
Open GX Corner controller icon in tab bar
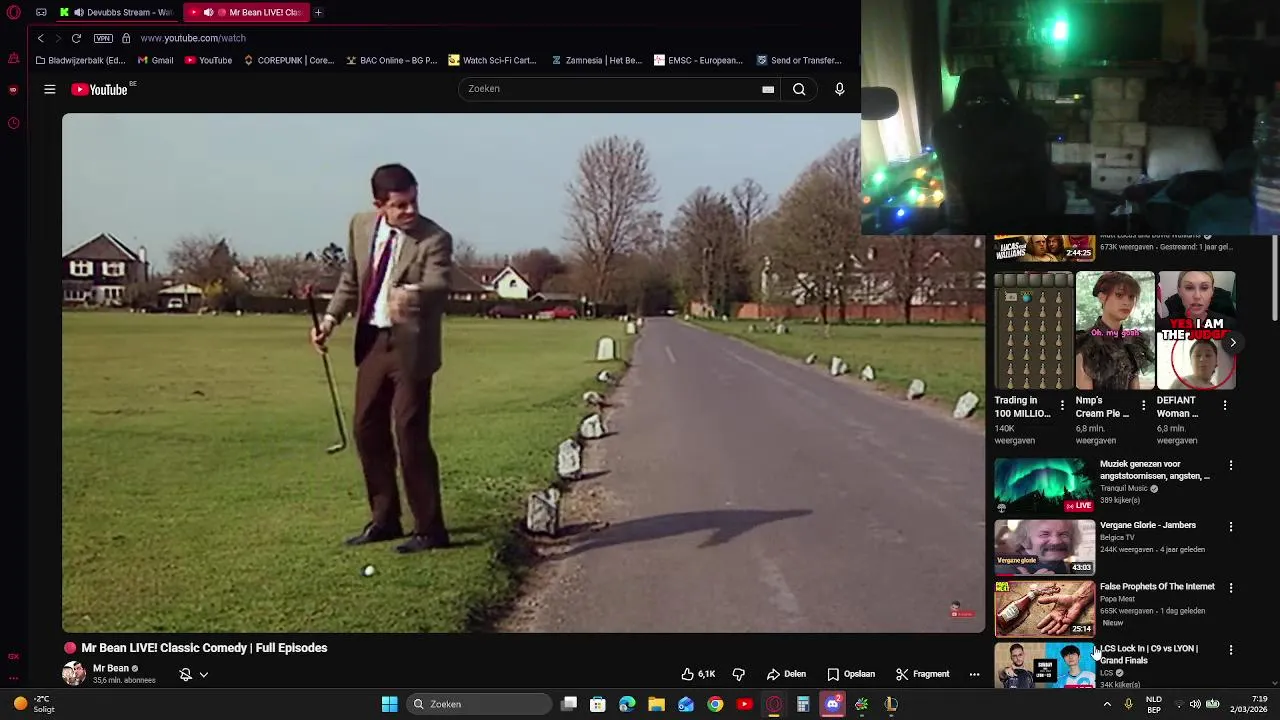coord(41,12)
